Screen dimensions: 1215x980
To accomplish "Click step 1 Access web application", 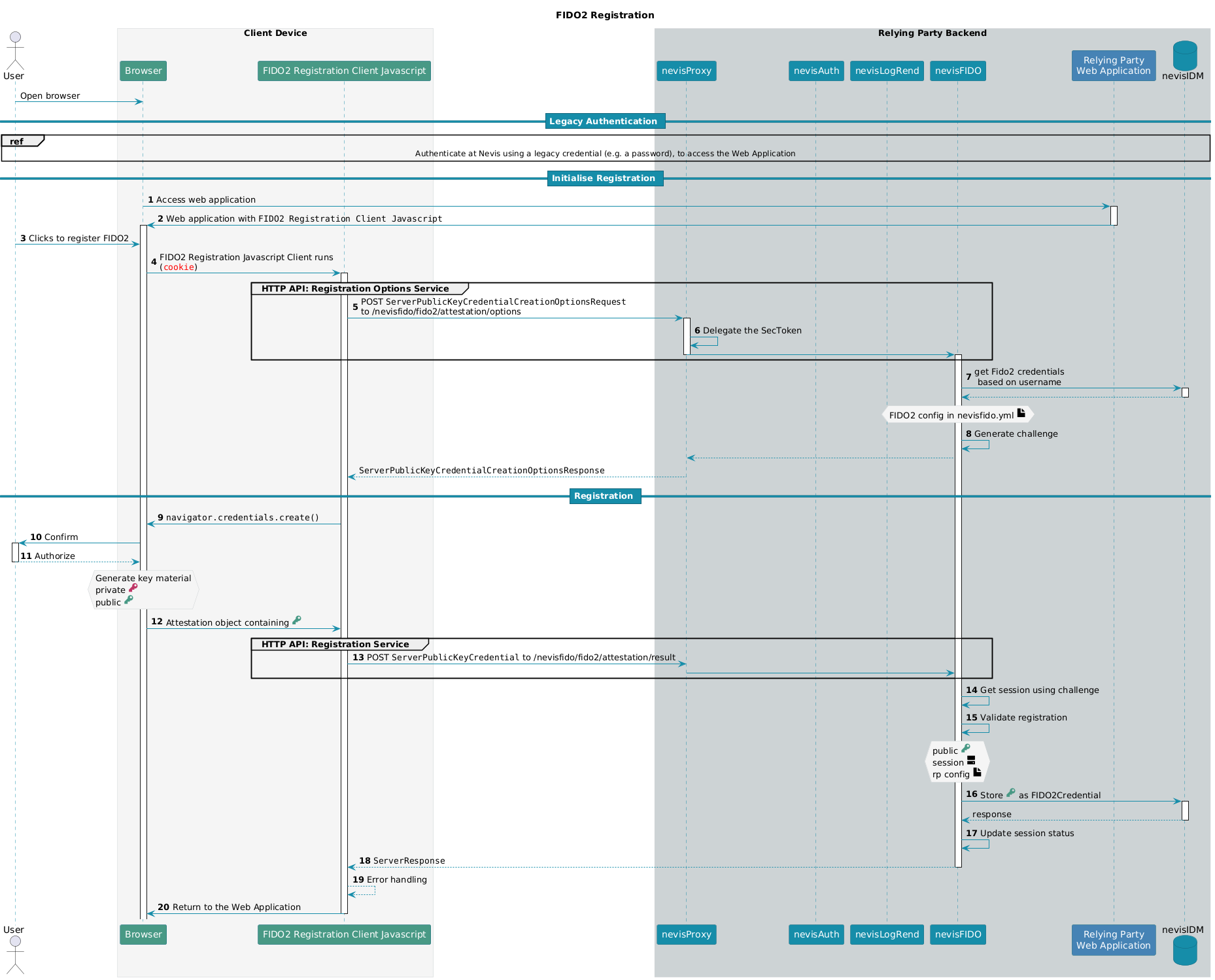I will [x=201, y=199].
